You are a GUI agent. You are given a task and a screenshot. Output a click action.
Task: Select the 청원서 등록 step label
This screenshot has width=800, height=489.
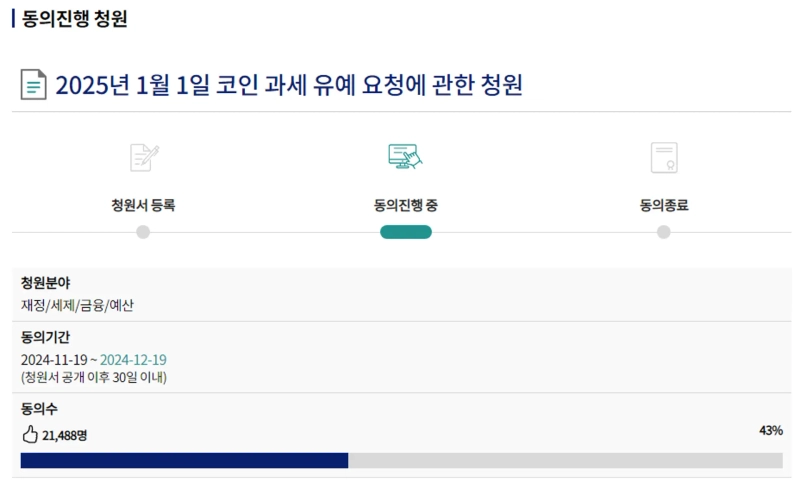(x=143, y=205)
